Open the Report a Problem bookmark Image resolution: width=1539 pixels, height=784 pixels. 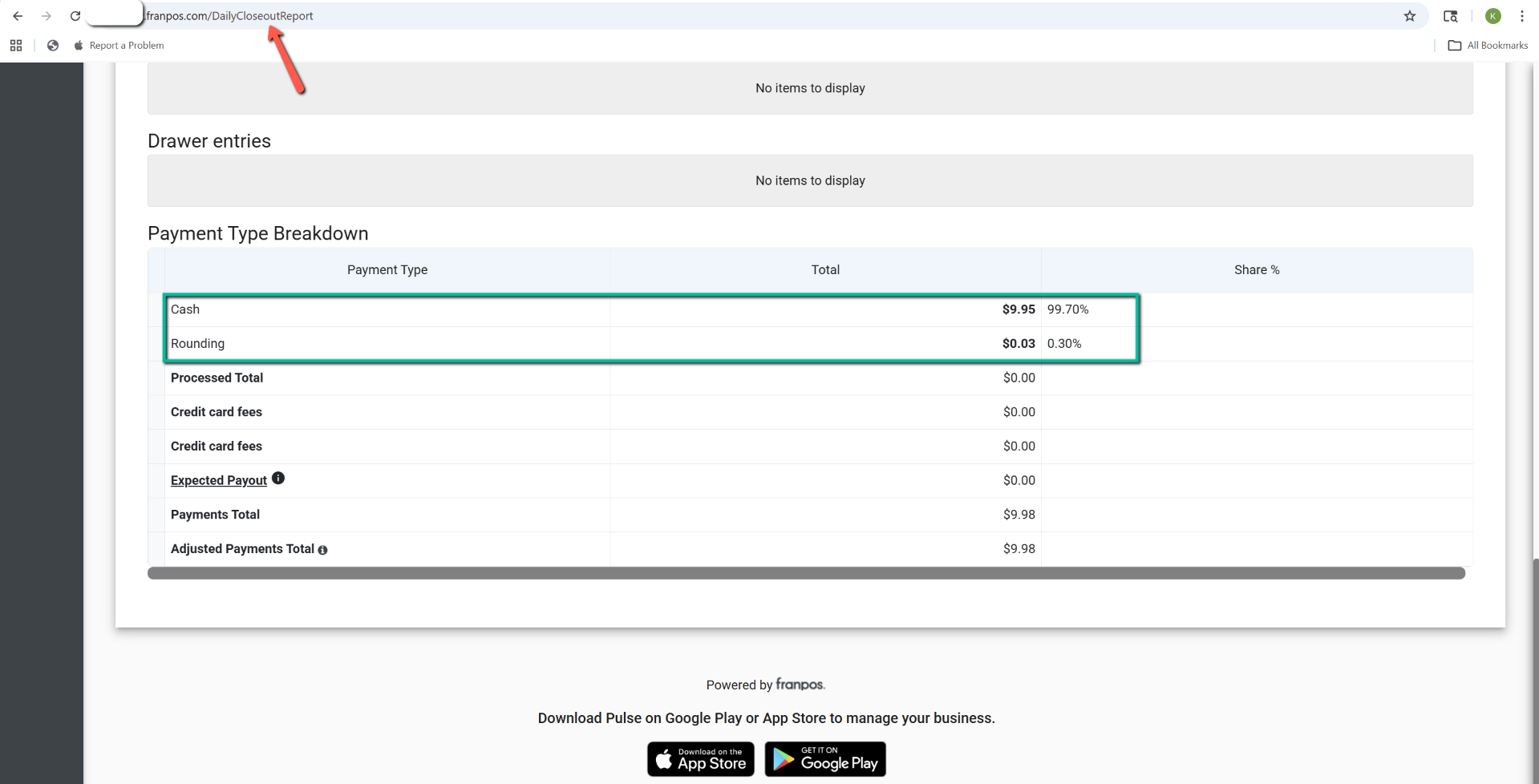126,46
